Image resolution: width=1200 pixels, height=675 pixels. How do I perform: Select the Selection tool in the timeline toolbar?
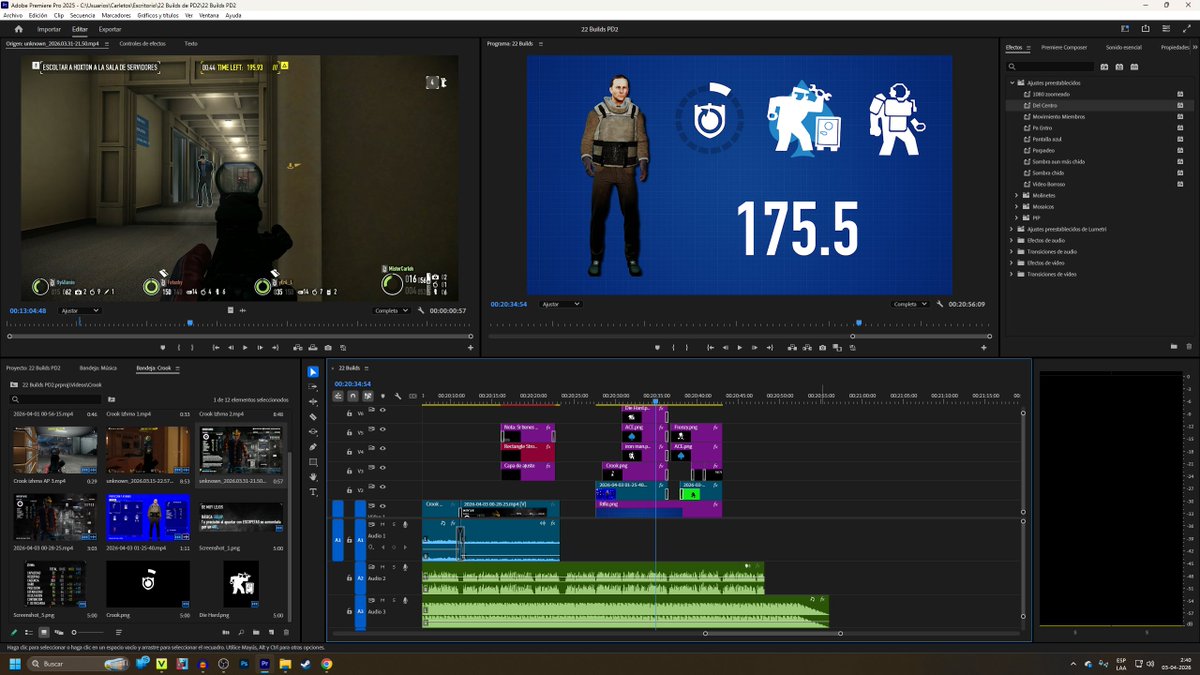[x=313, y=372]
